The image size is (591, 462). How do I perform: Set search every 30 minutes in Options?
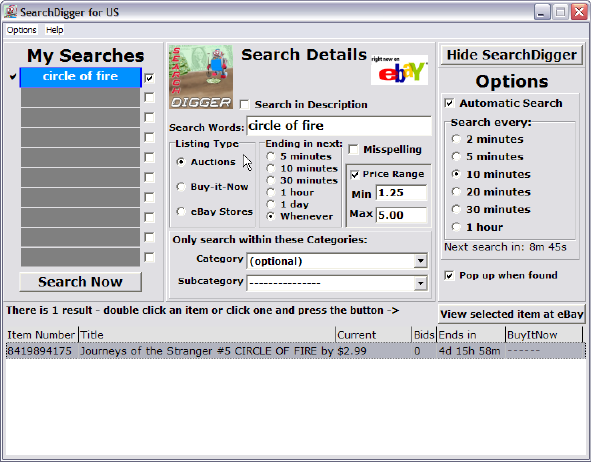tap(456, 209)
